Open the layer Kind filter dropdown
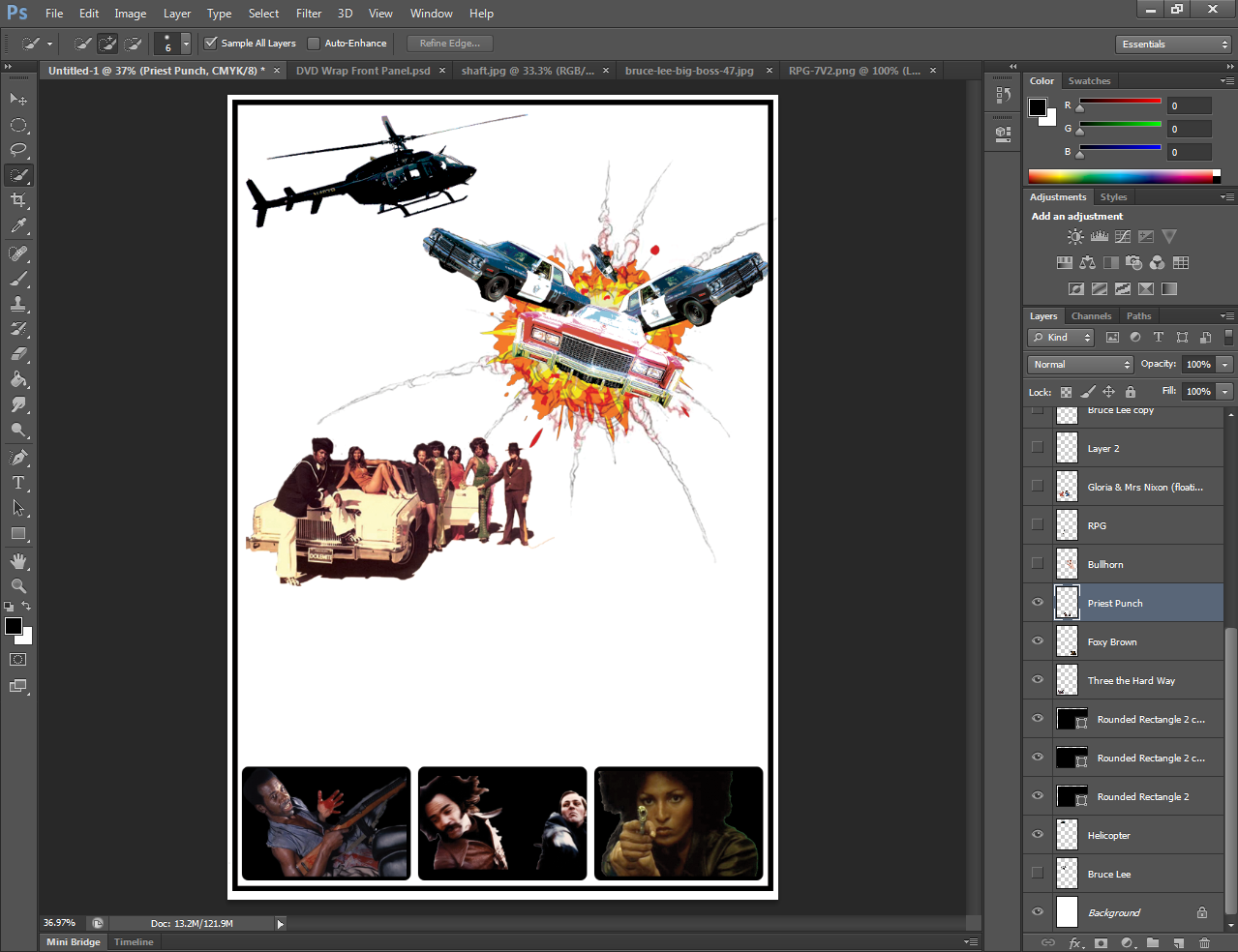The height and width of the screenshot is (952, 1238). pos(1061,338)
